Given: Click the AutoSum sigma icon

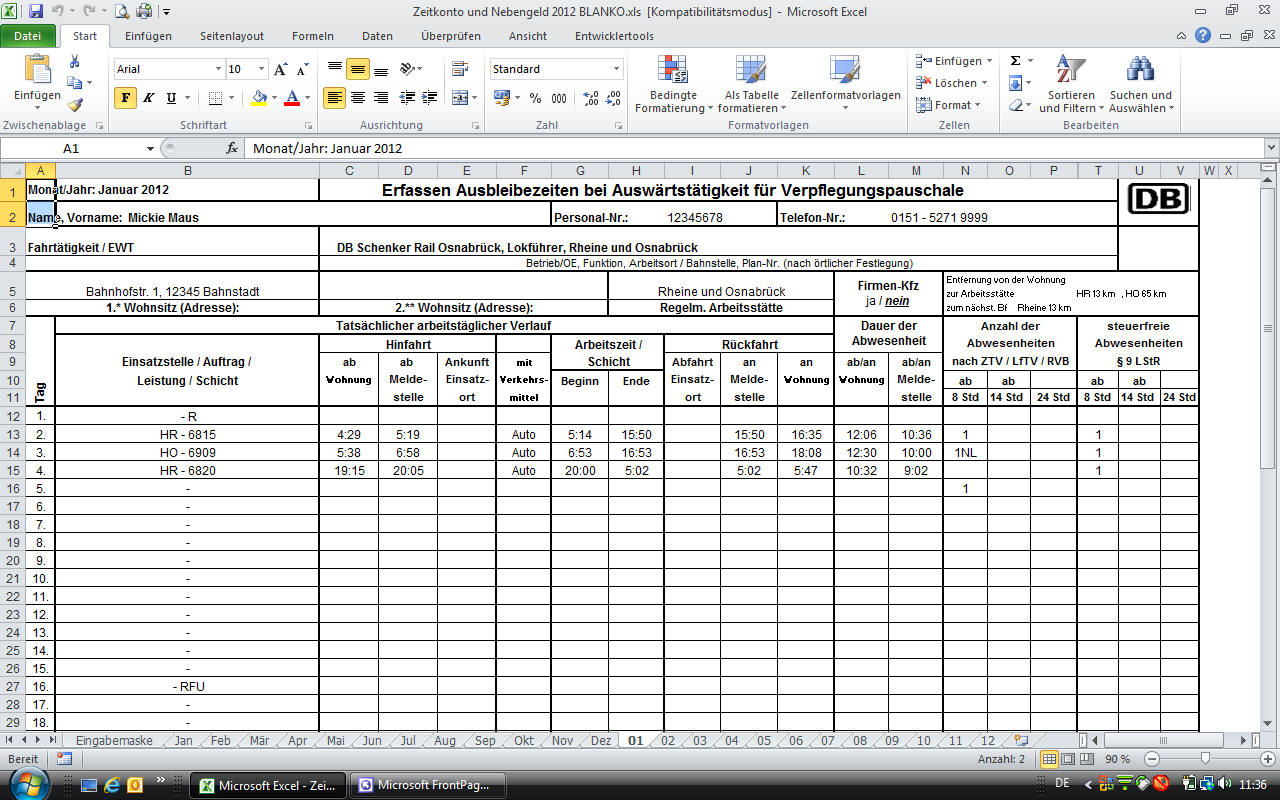Looking at the screenshot, I should [1015, 61].
